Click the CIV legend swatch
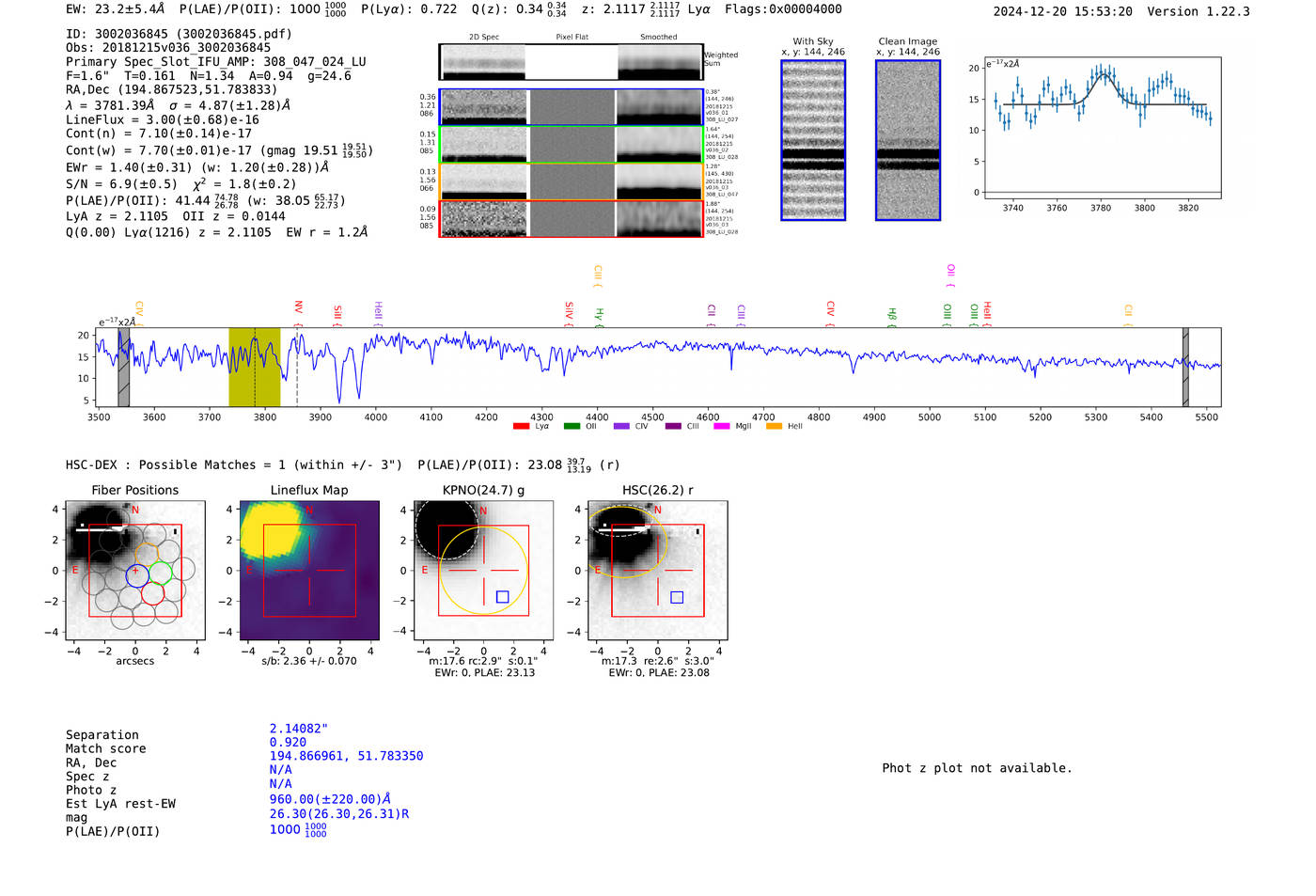The height and width of the screenshot is (896, 1316). [x=621, y=426]
